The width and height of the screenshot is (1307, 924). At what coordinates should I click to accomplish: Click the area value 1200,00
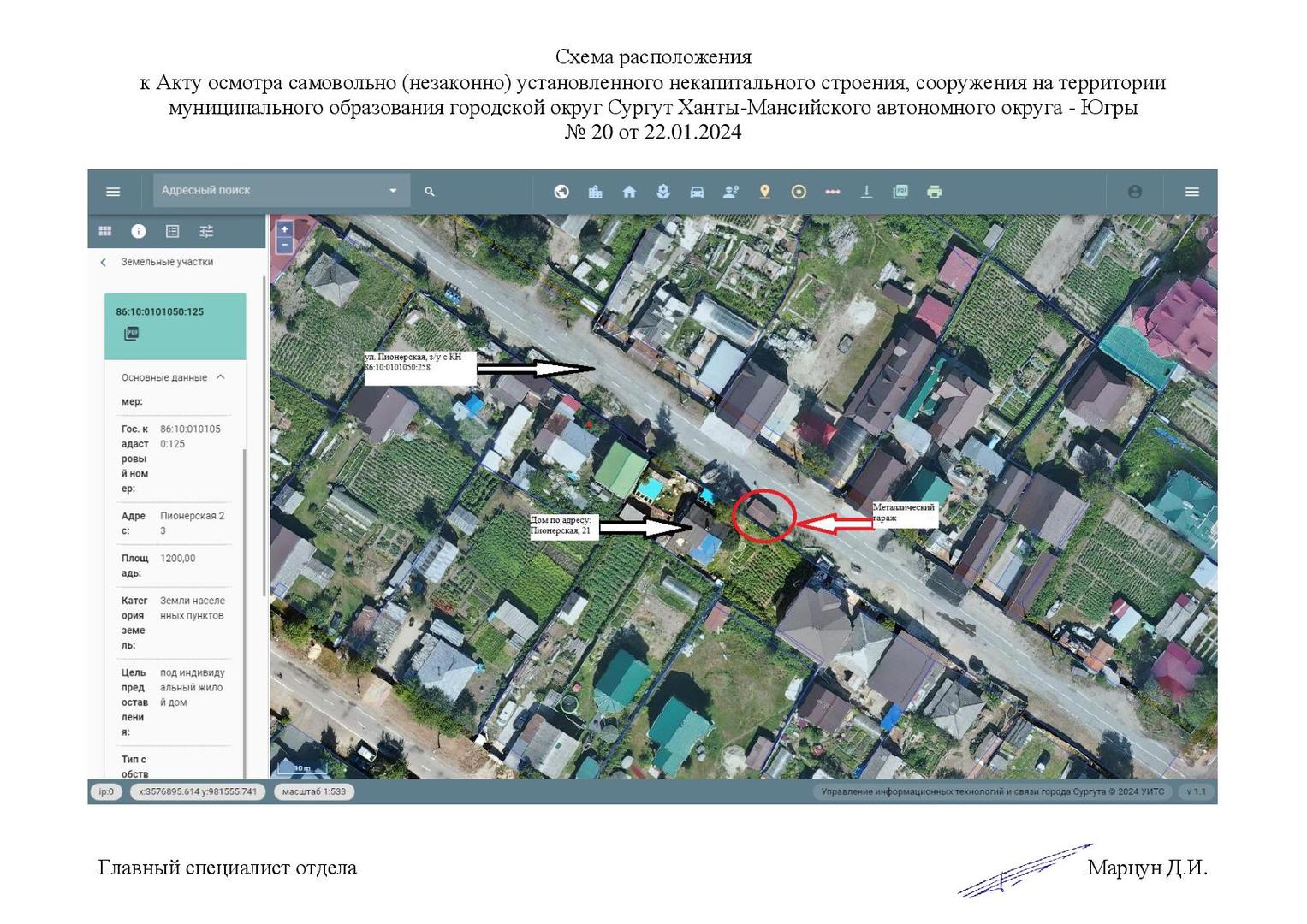tap(178, 558)
